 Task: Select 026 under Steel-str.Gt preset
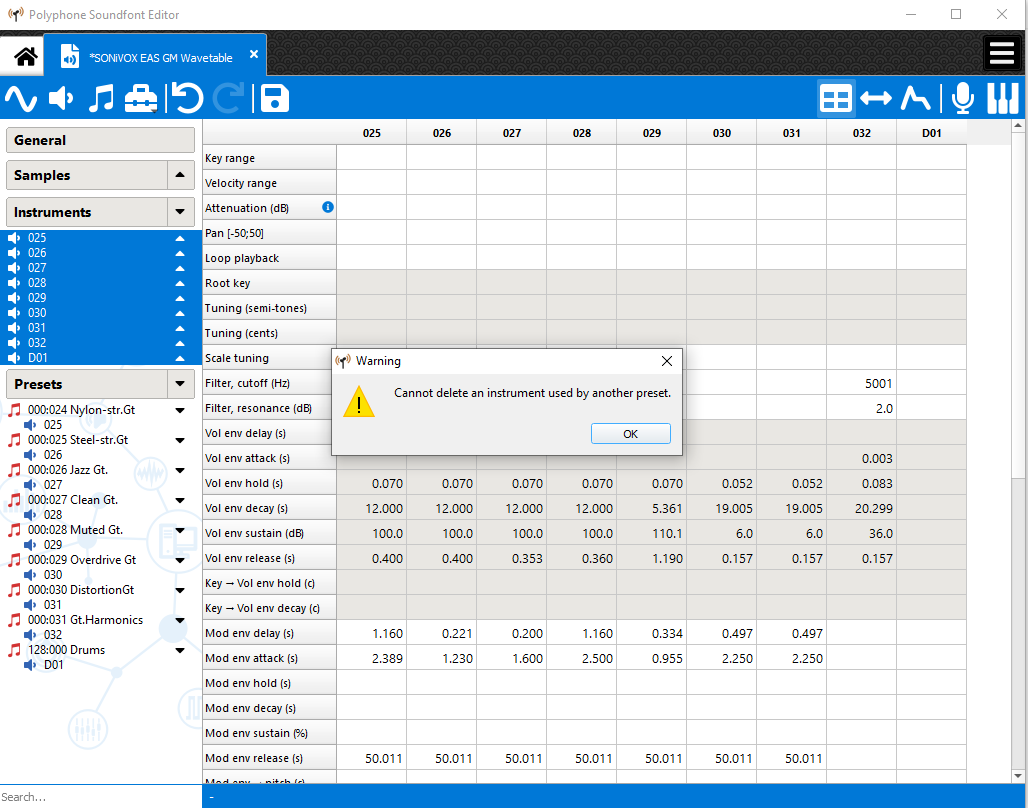click(53, 454)
